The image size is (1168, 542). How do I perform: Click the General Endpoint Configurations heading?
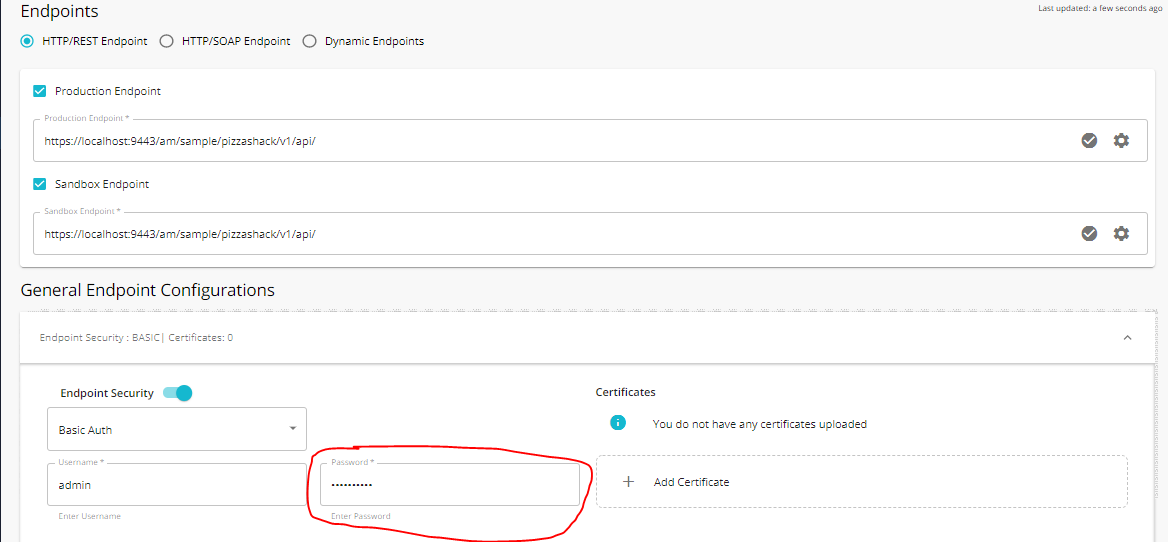point(147,290)
